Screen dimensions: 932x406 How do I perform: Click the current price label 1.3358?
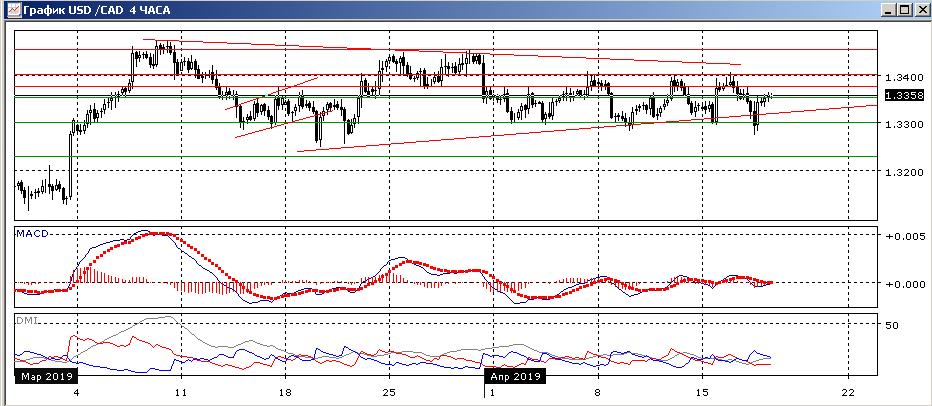point(902,95)
